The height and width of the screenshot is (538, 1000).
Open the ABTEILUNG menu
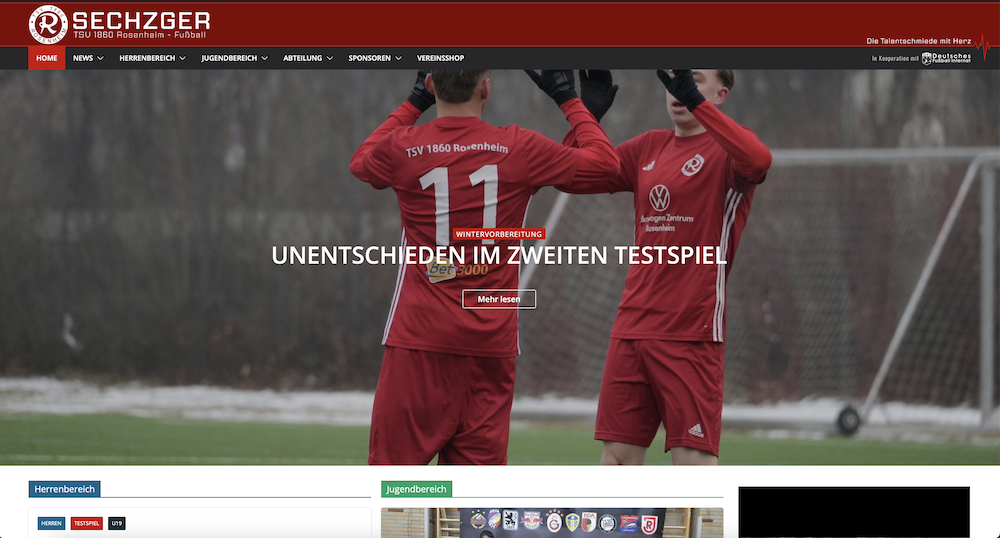[x=302, y=58]
